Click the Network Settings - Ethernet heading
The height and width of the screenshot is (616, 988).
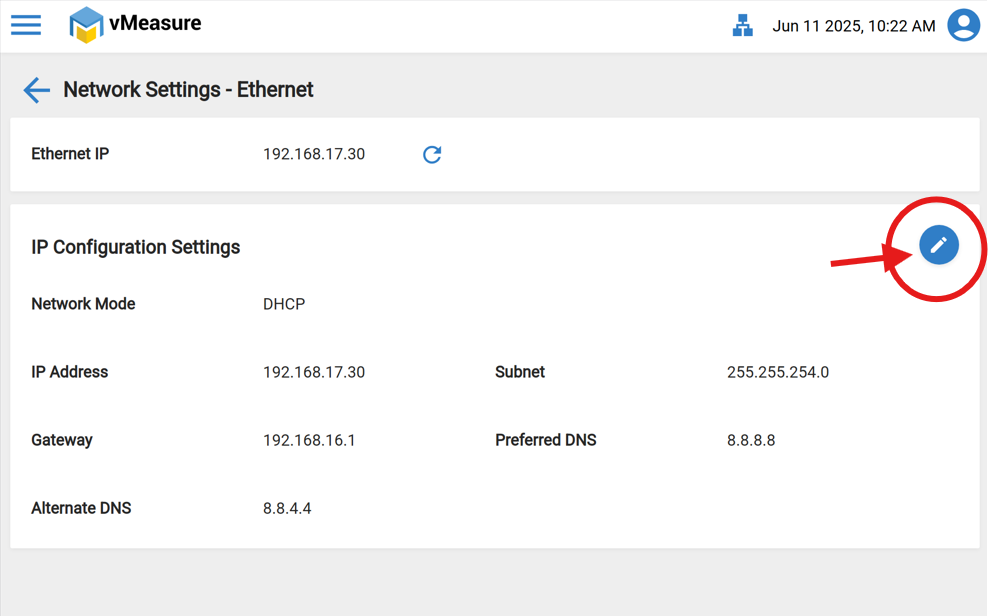click(x=188, y=90)
